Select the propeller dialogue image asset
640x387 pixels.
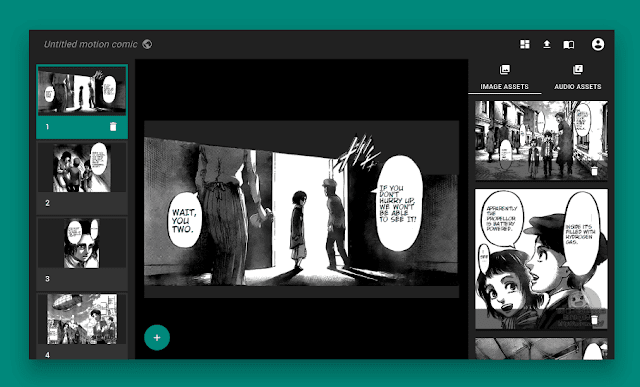tap(541, 259)
